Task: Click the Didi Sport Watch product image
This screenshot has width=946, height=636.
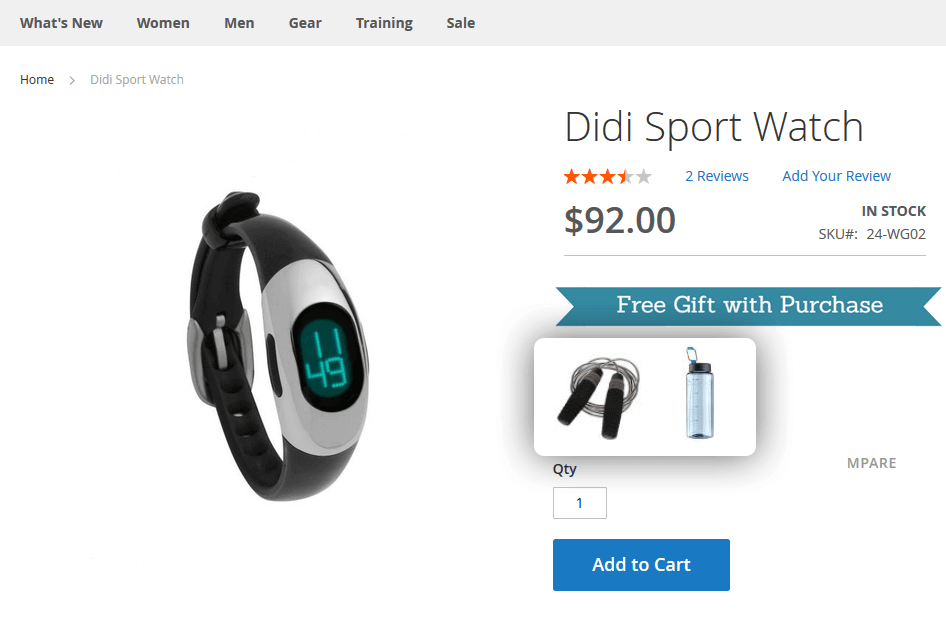Action: (278, 346)
